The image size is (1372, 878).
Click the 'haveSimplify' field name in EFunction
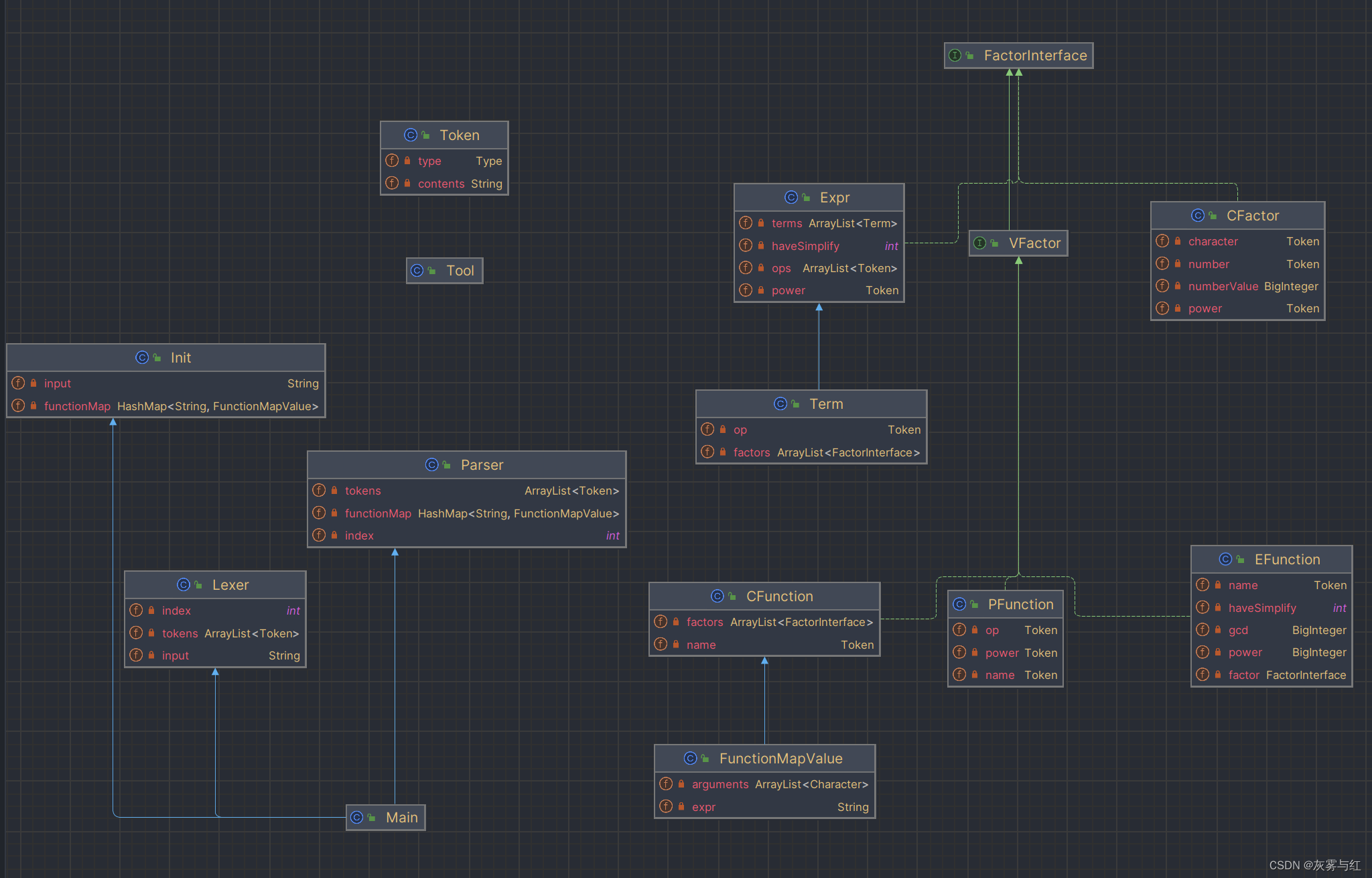pyautogui.click(x=1262, y=608)
